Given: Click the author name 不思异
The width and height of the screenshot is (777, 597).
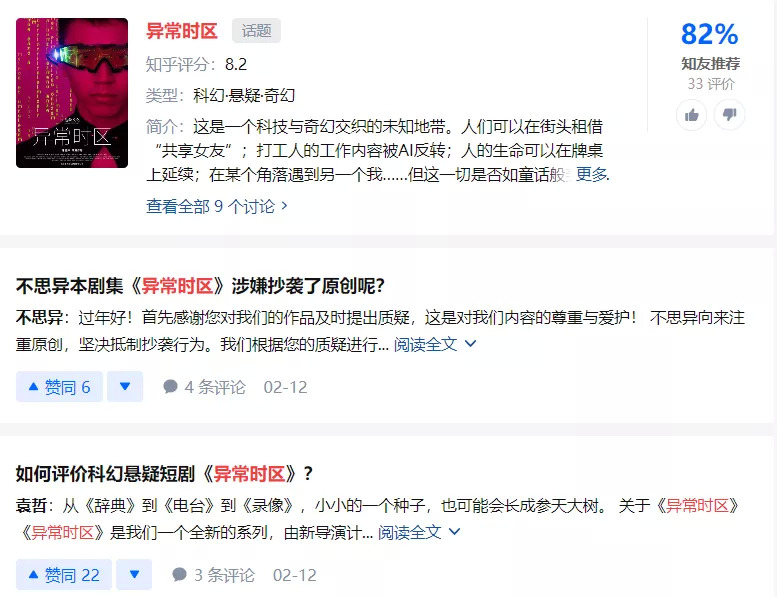Looking at the screenshot, I should pos(39,317).
